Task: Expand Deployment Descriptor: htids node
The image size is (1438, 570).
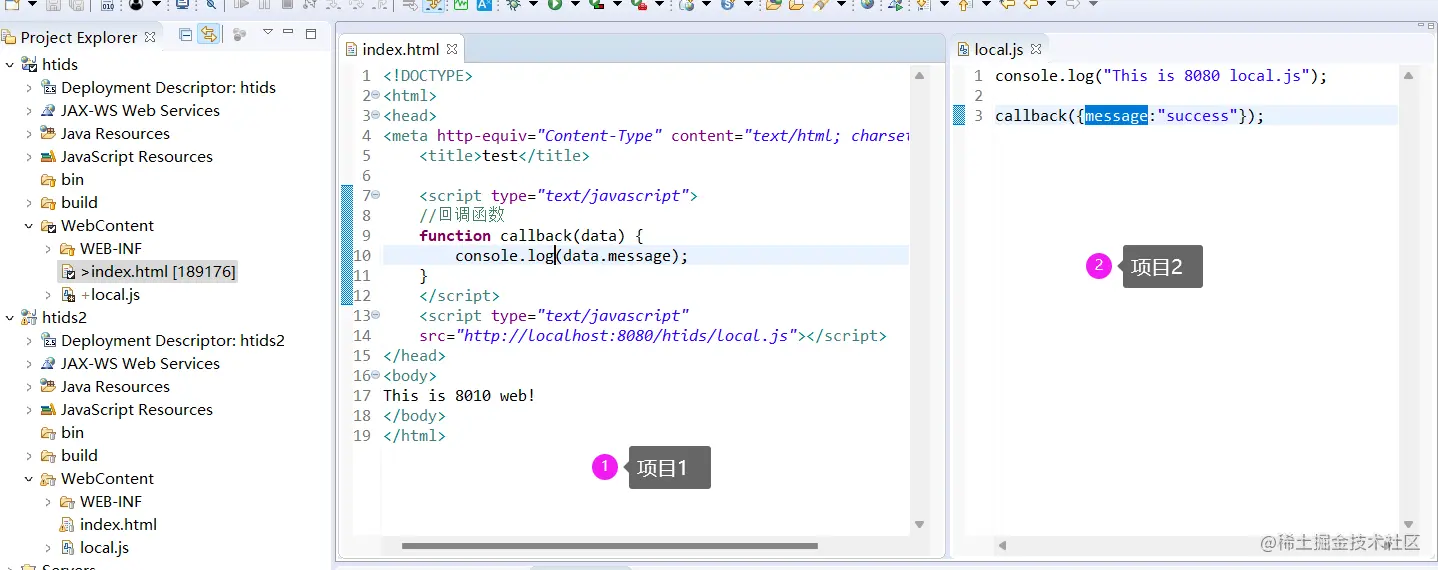Action: tap(29, 88)
